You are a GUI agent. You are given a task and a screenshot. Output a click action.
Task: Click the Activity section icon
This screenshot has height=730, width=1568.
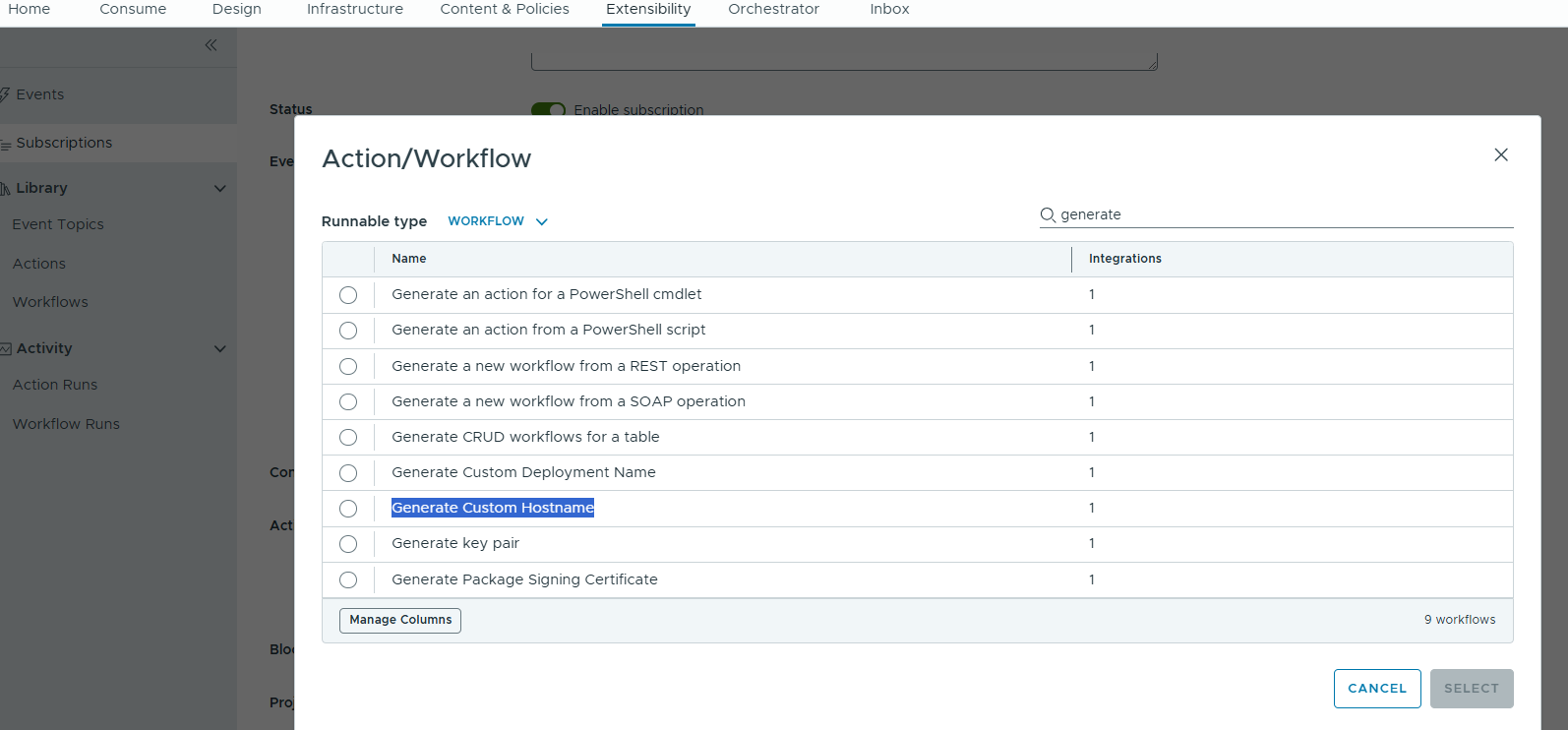[6, 349]
